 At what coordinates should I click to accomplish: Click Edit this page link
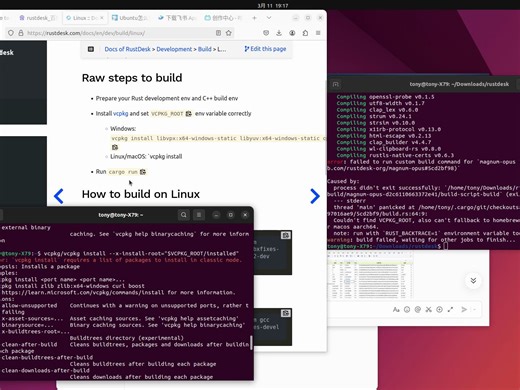pyautogui.click(x=265, y=49)
